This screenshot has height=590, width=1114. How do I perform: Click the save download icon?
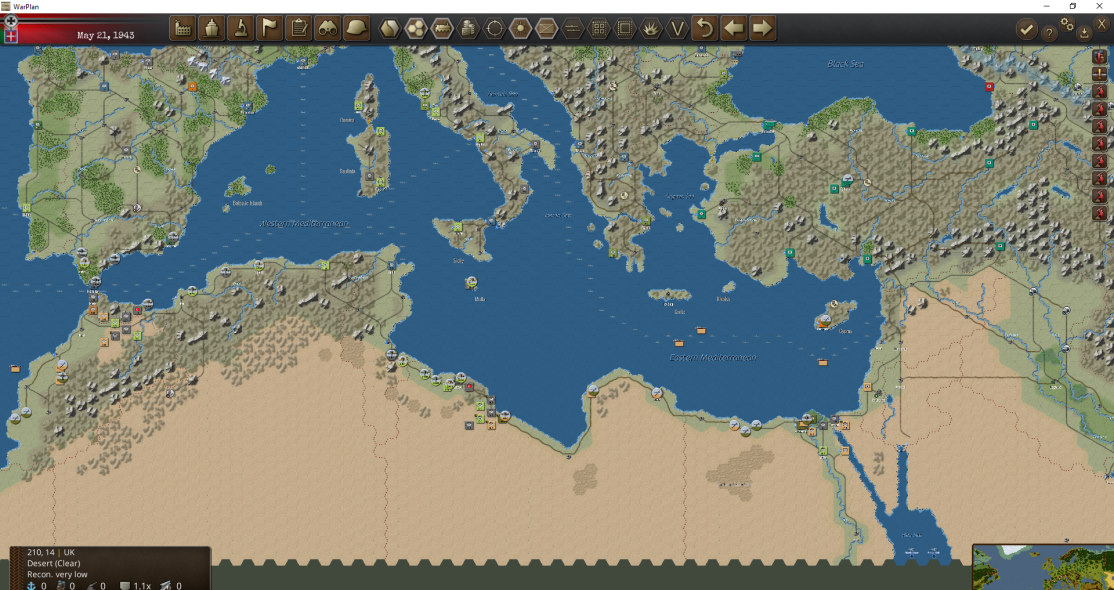(1084, 33)
